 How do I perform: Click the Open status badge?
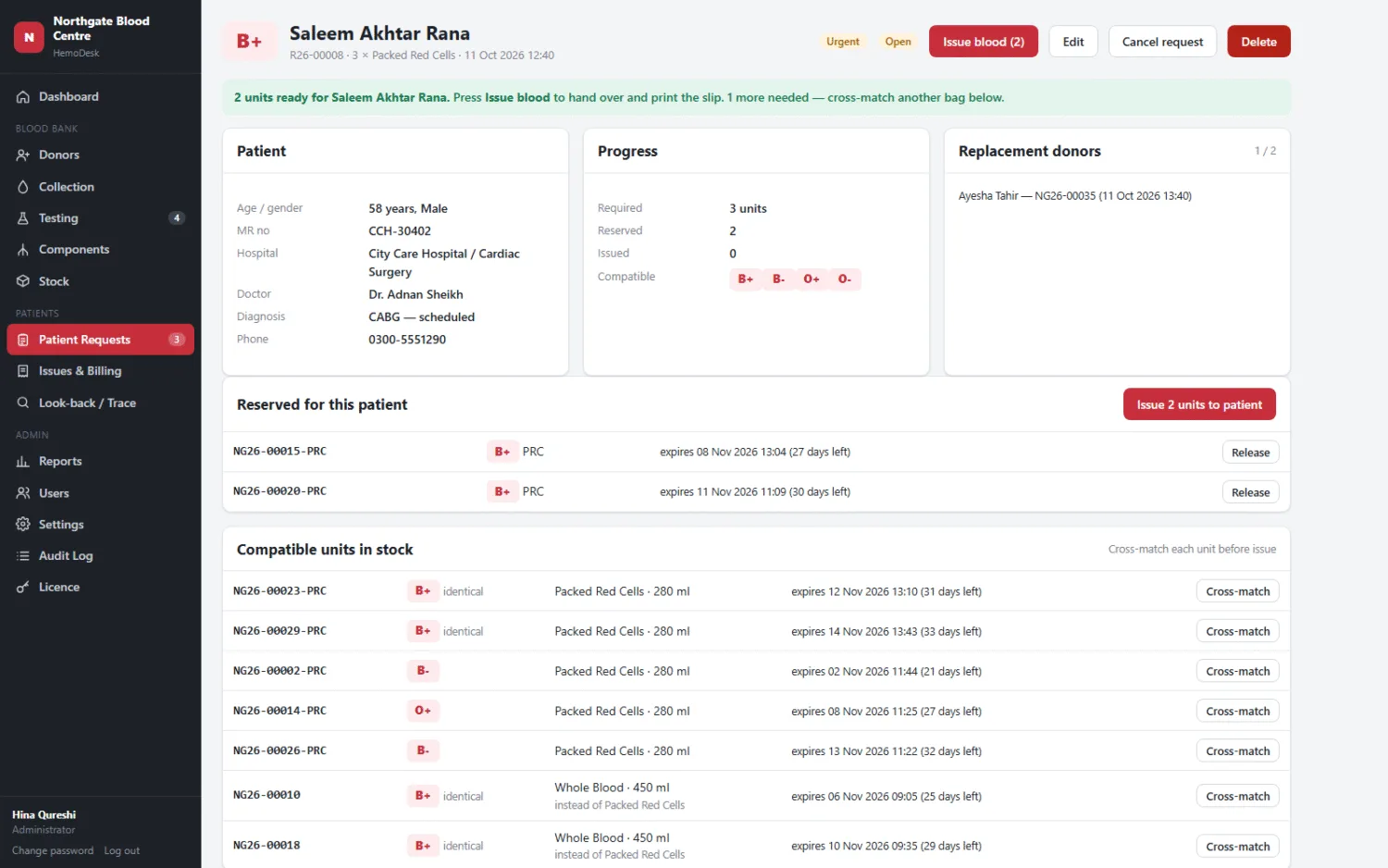coord(898,42)
